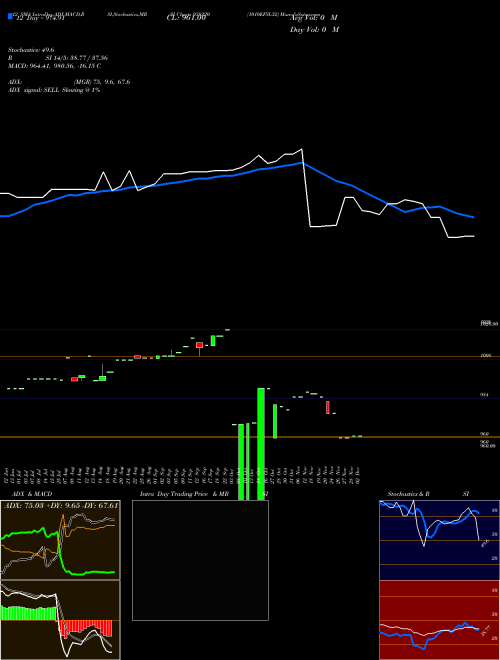The width and height of the screenshot is (500, 660).
Task: Click the MACD: 964.41, 980.56 values line
Action: coord(54,66)
